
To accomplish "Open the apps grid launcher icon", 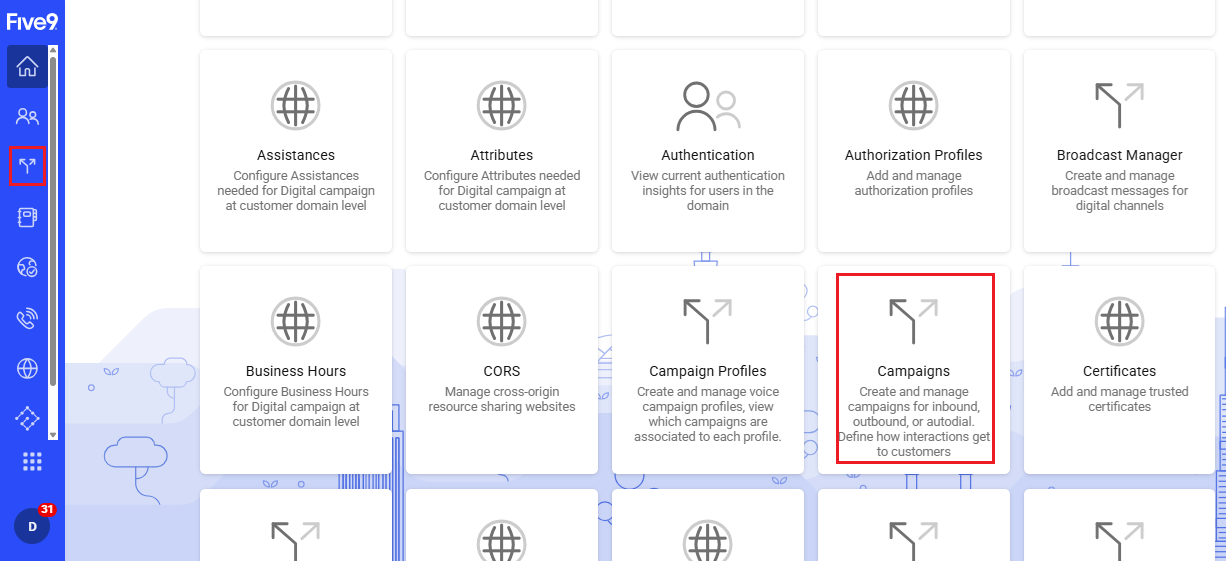I will (32, 461).
